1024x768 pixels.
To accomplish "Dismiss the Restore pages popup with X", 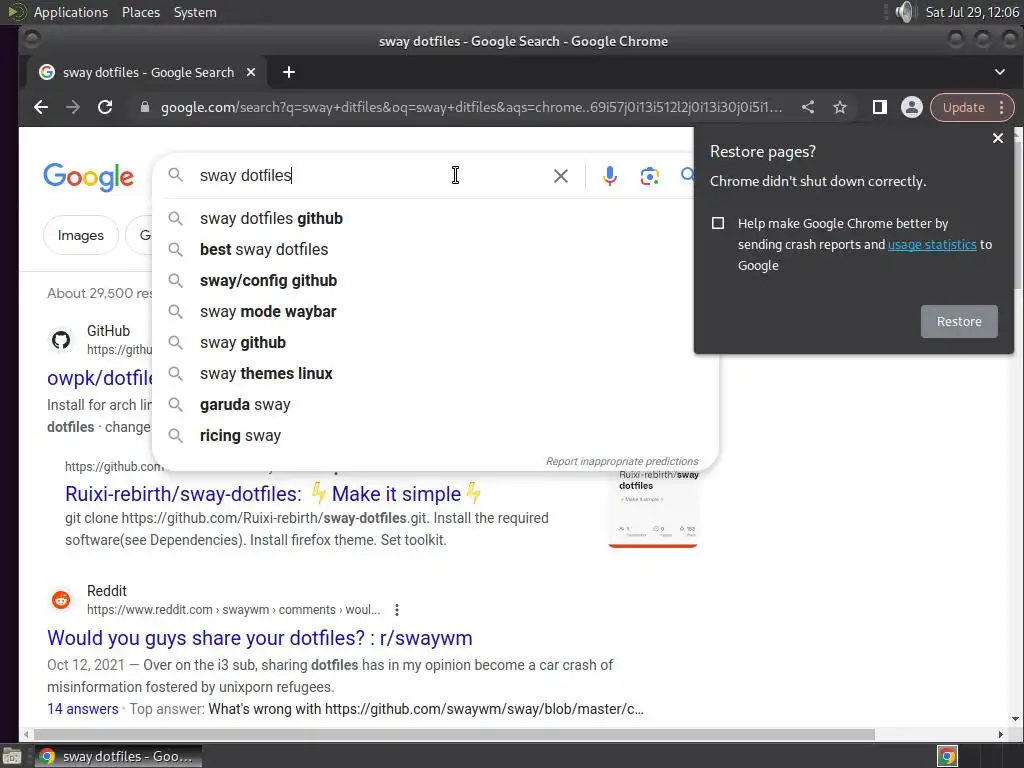I will pyautogui.click(x=997, y=138).
